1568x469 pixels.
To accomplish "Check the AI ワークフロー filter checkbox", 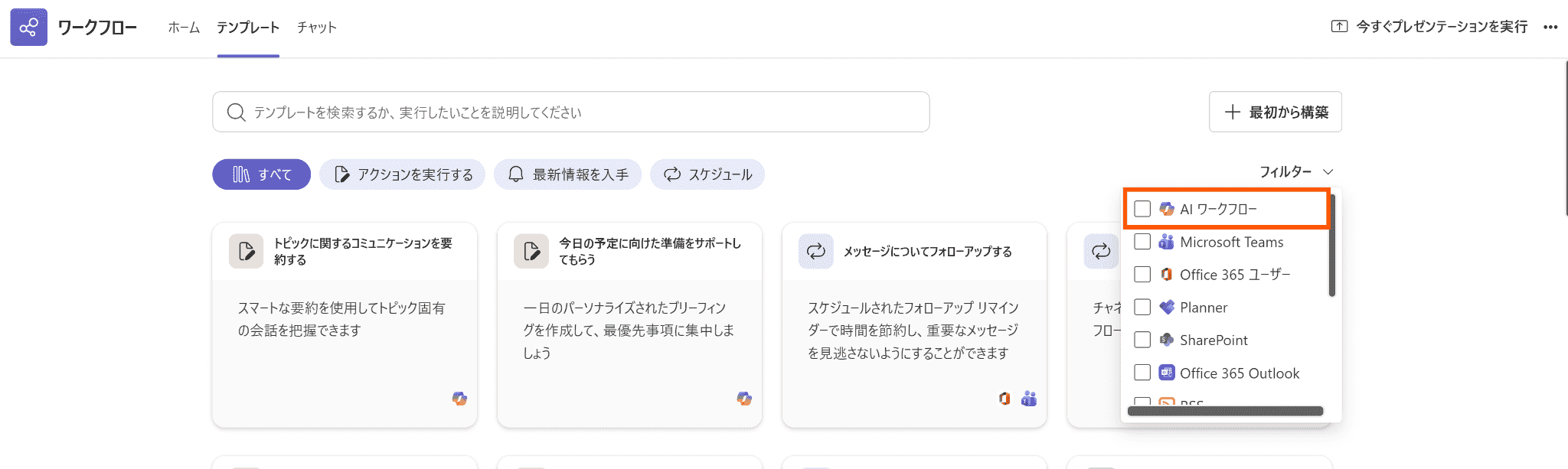I will [x=1142, y=209].
